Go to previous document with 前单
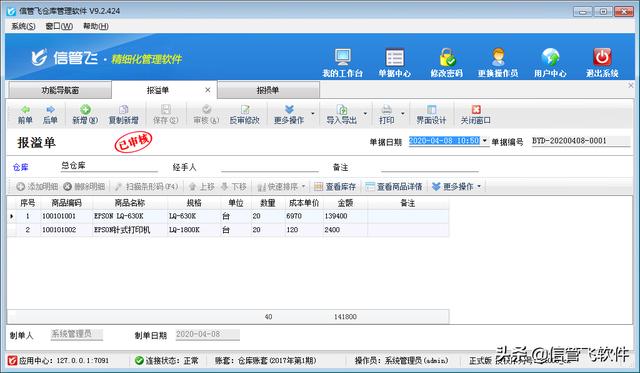The image size is (640, 373). point(25,115)
